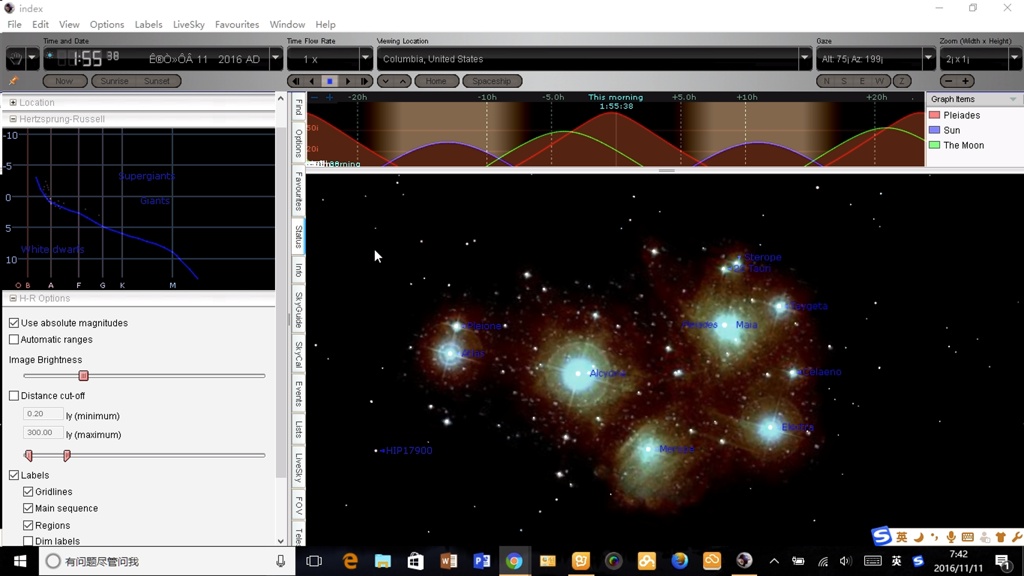Enable the Automatic ranges checkbox
The height and width of the screenshot is (576, 1024).
(x=14, y=339)
